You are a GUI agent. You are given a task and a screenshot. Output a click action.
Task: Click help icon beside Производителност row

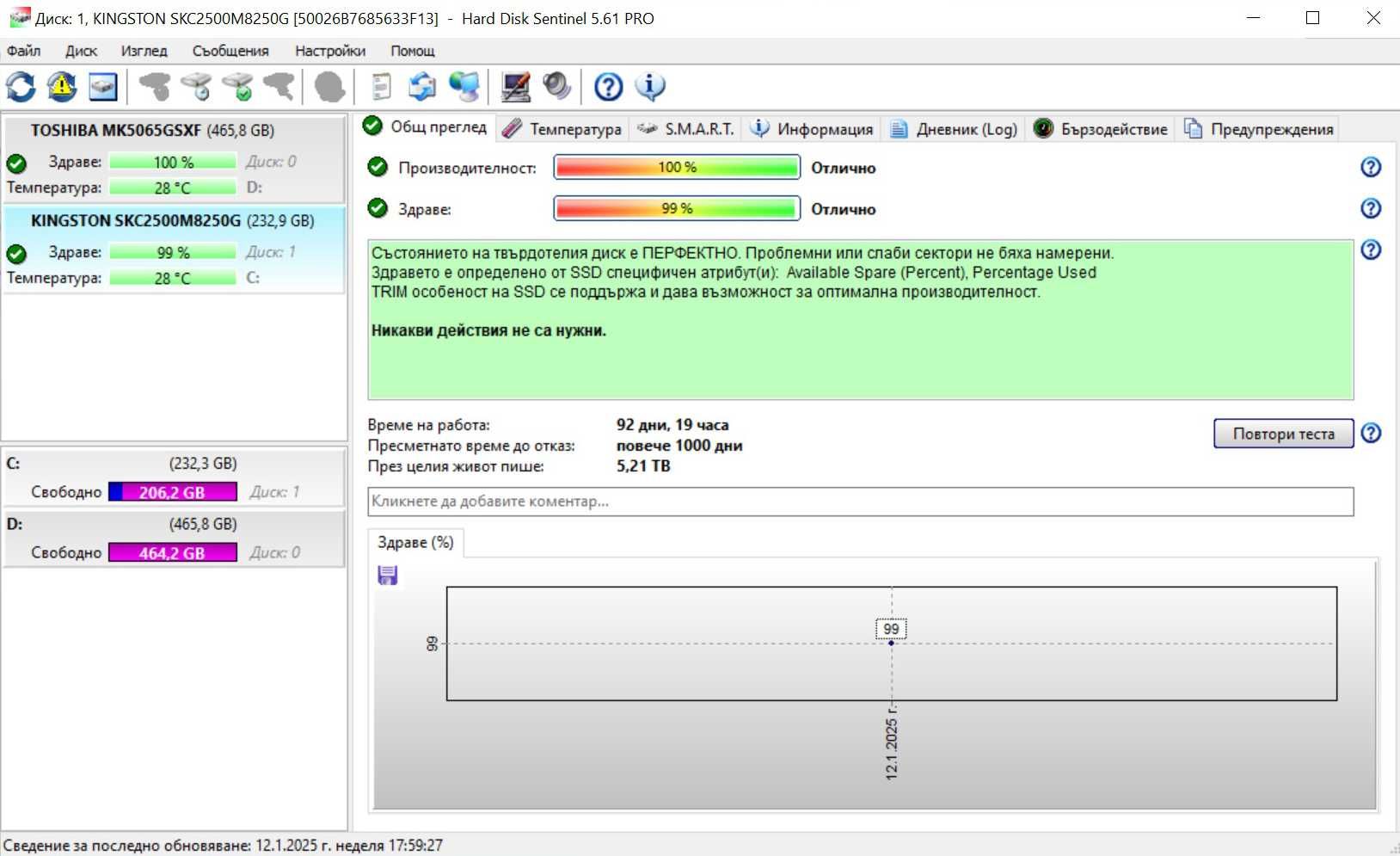(x=1371, y=167)
